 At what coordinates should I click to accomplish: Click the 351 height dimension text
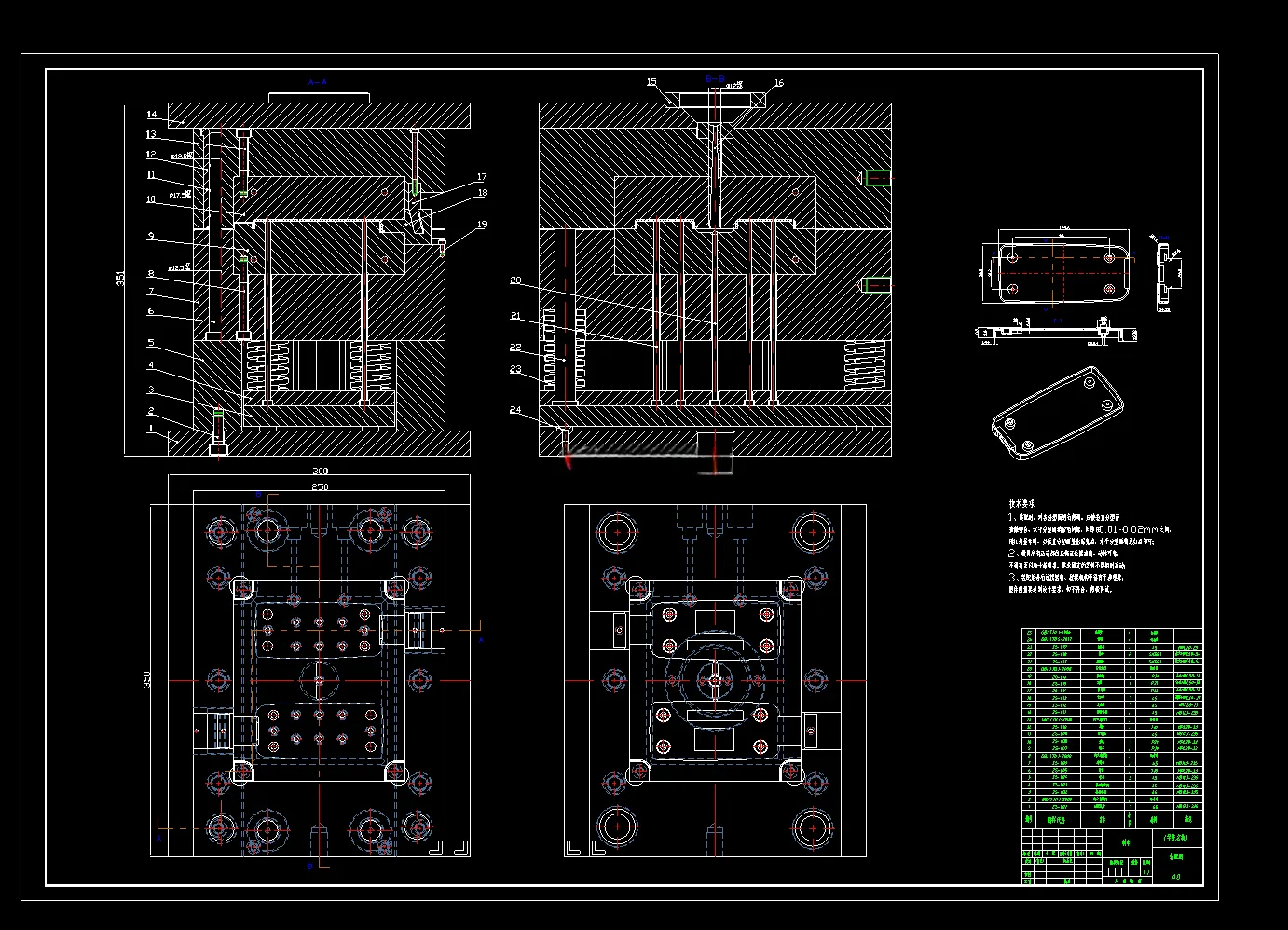(120, 278)
